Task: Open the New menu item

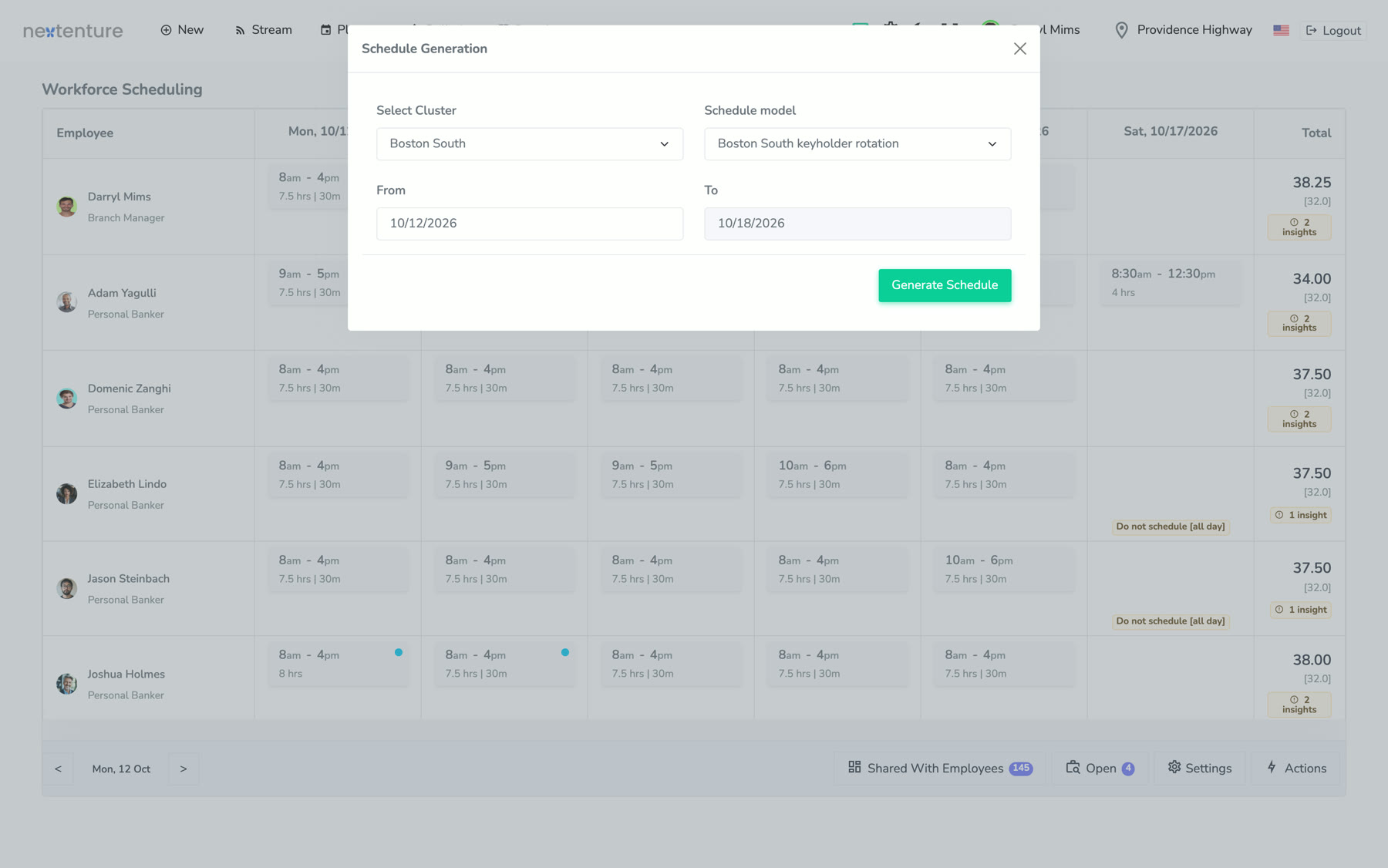Action: 182,30
